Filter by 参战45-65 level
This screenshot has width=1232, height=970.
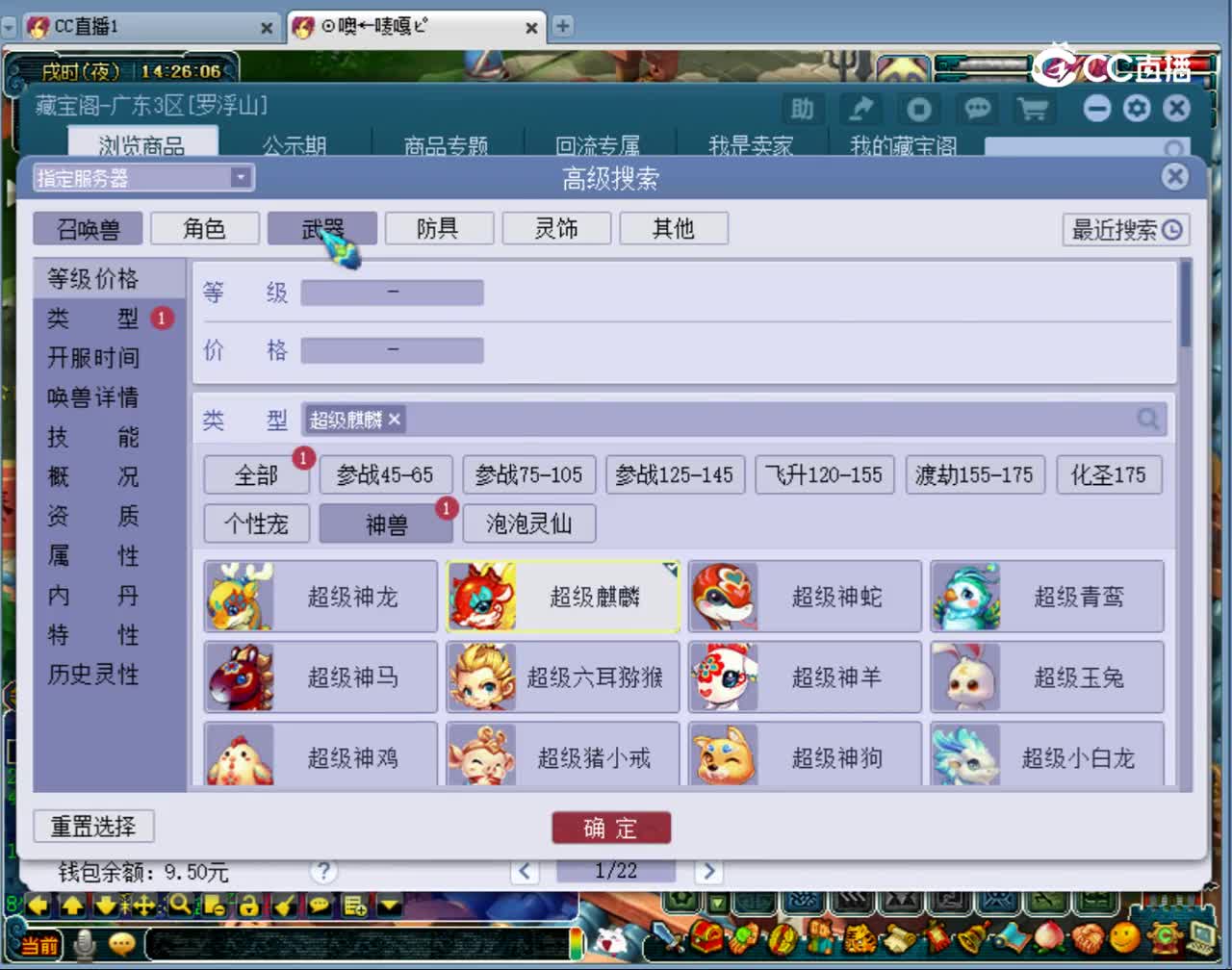(385, 474)
